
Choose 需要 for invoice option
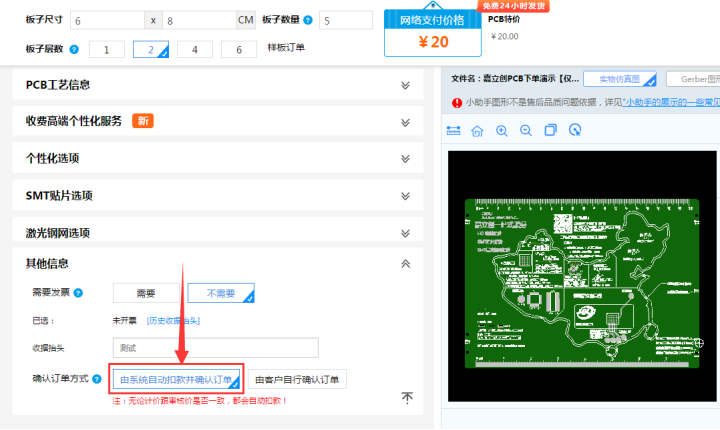click(x=145, y=293)
